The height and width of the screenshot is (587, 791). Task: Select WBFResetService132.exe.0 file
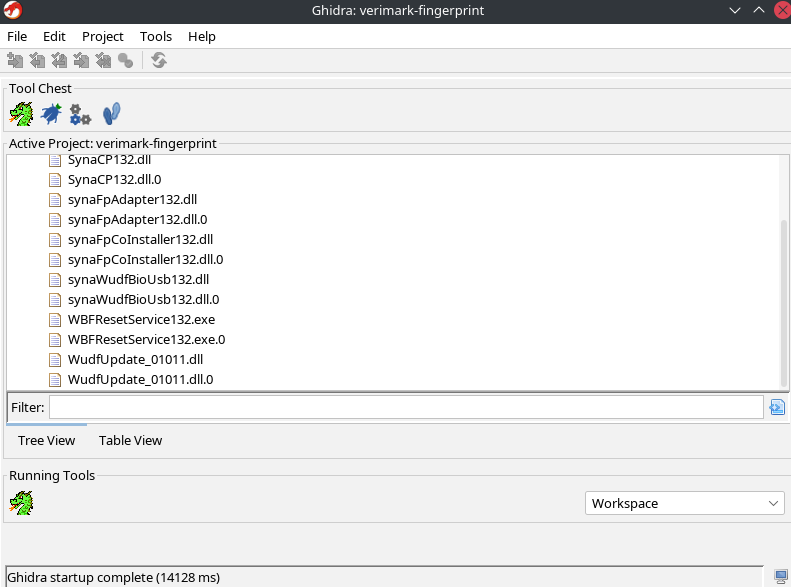coord(146,339)
